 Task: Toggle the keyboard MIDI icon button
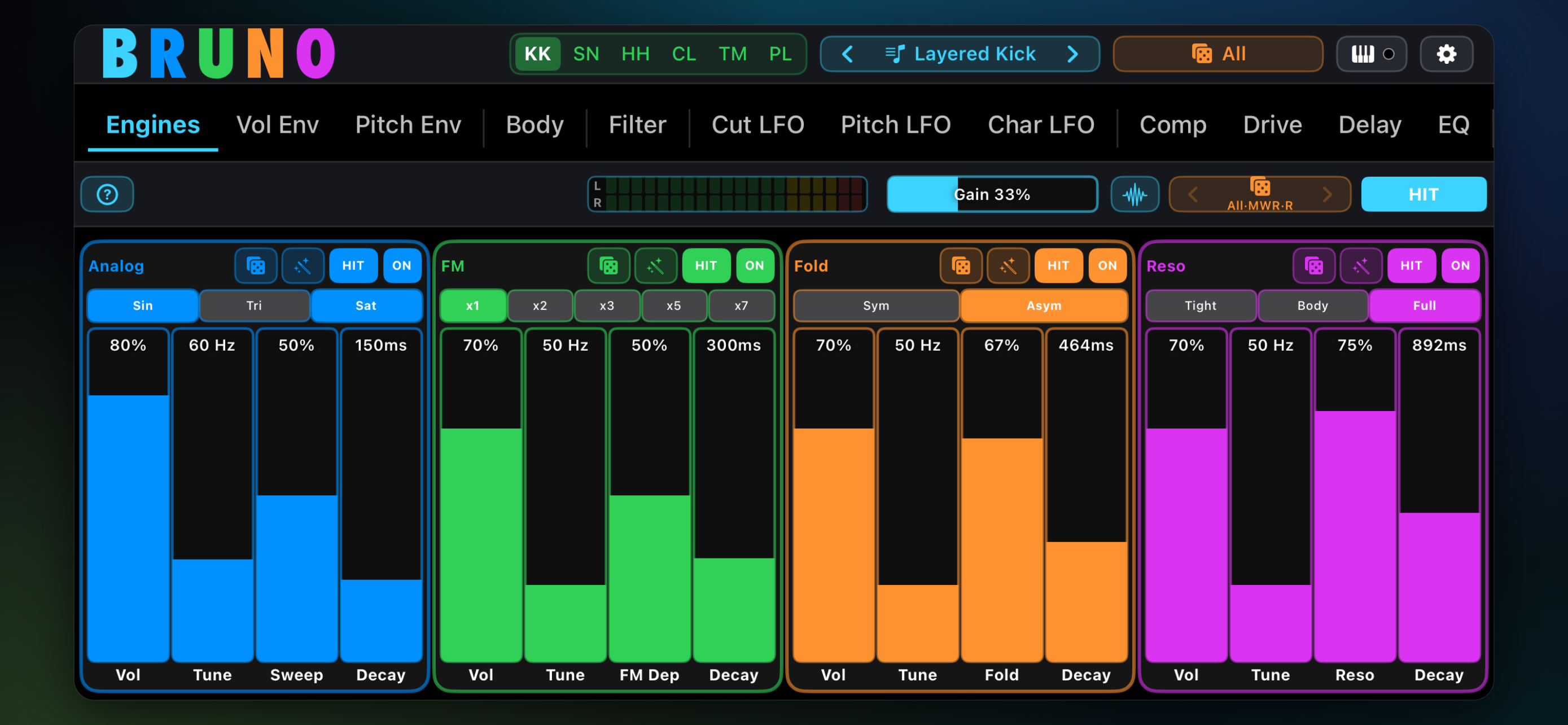(1371, 54)
